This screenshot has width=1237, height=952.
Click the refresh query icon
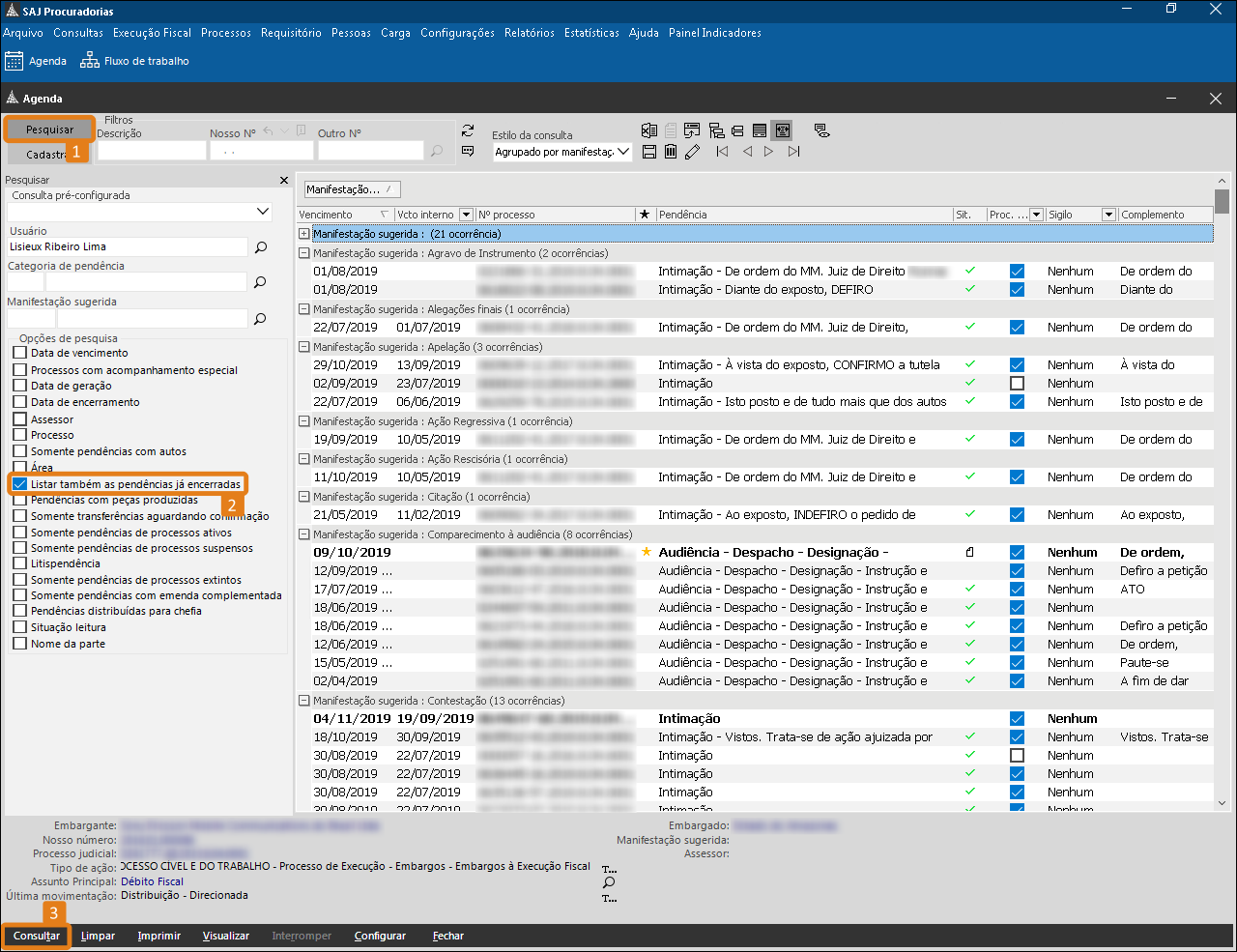coord(469,130)
